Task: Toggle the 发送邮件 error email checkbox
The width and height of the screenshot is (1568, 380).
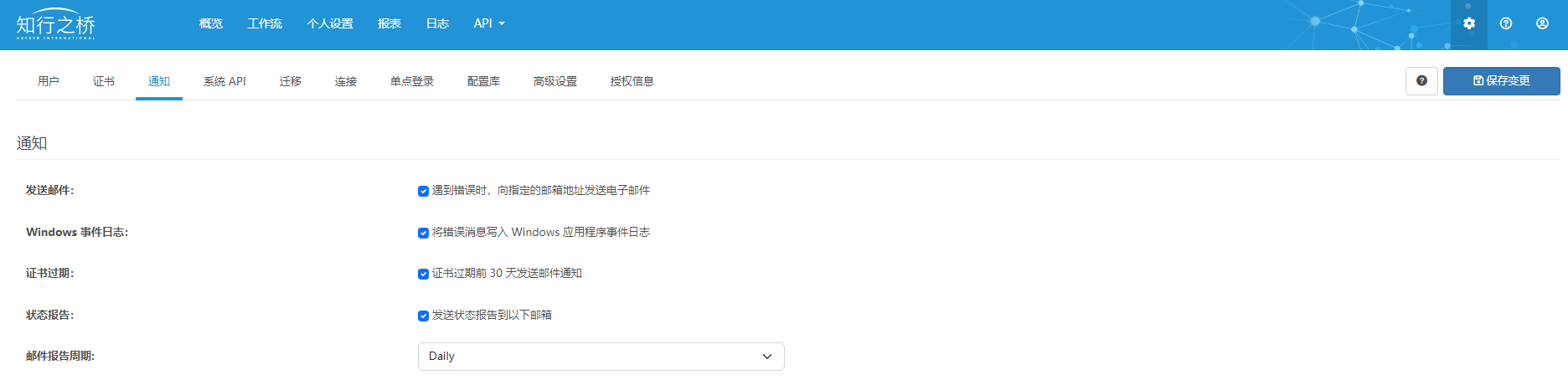Action: [x=423, y=191]
